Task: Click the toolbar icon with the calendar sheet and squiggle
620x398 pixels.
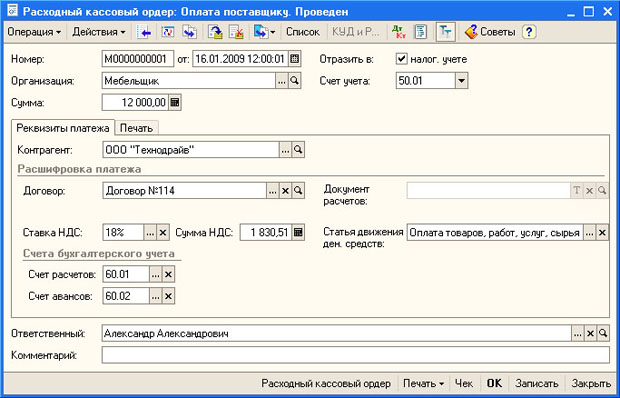Action: (168, 32)
